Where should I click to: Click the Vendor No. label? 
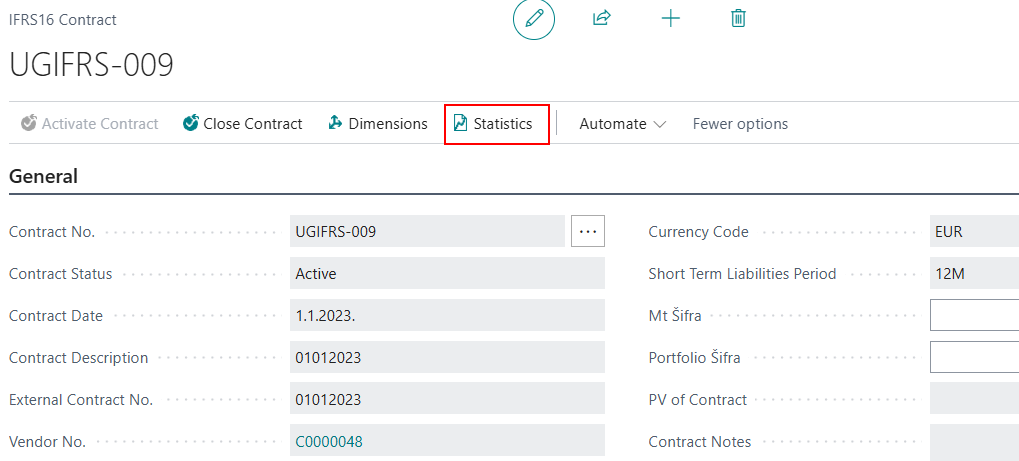(47, 441)
